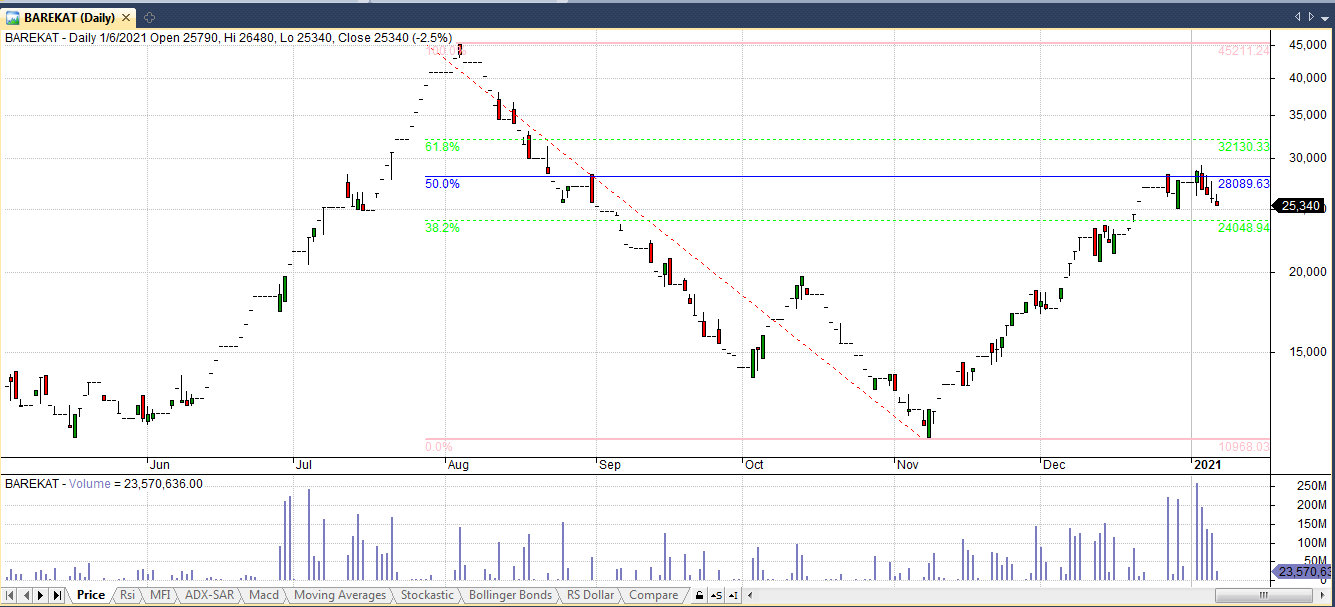
Task: Click the add new chart tab icon
Action: [149, 17]
